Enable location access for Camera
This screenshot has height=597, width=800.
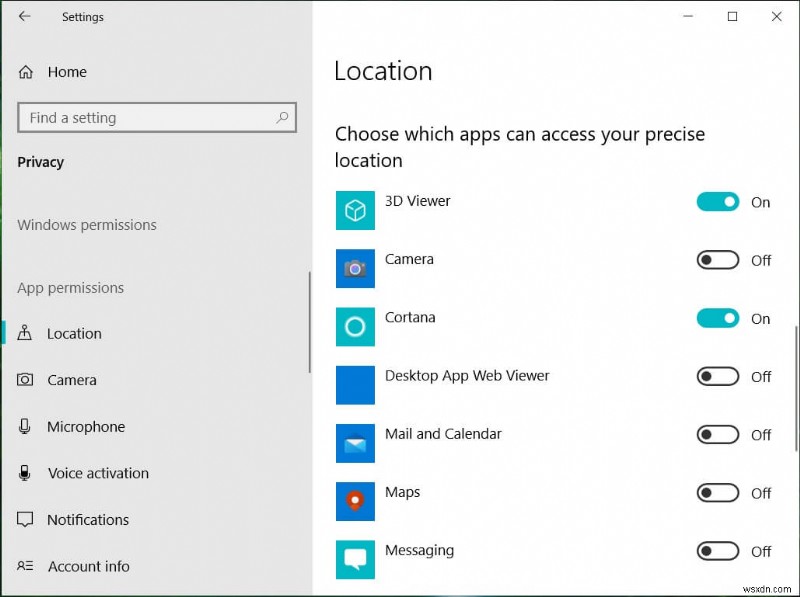717,259
